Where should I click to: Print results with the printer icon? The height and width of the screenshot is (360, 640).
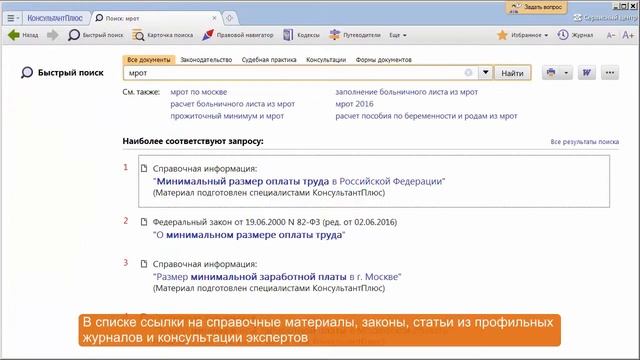(551, 73)
